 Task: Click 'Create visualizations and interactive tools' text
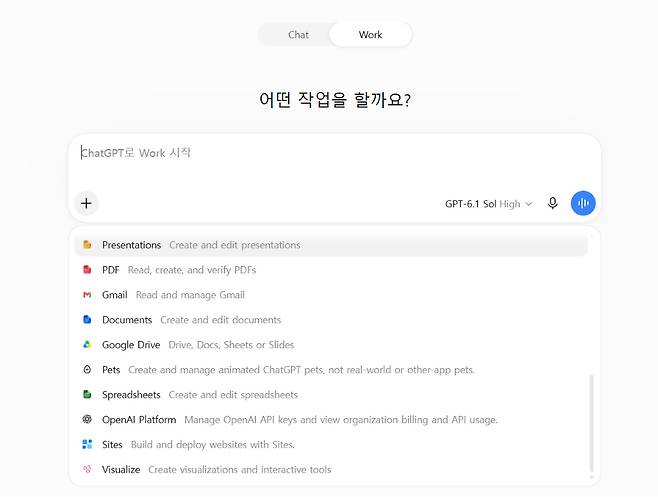pos(240,469)
